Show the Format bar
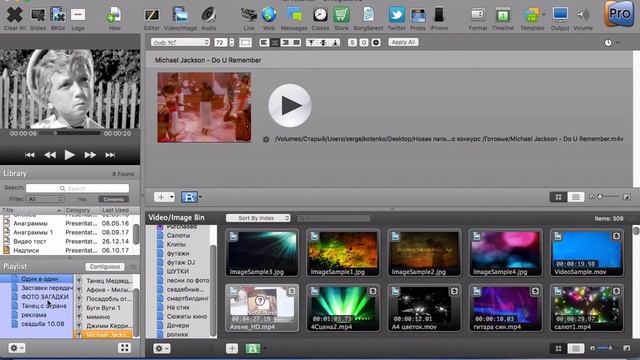The image size is (640, 360). coord(478,16)
